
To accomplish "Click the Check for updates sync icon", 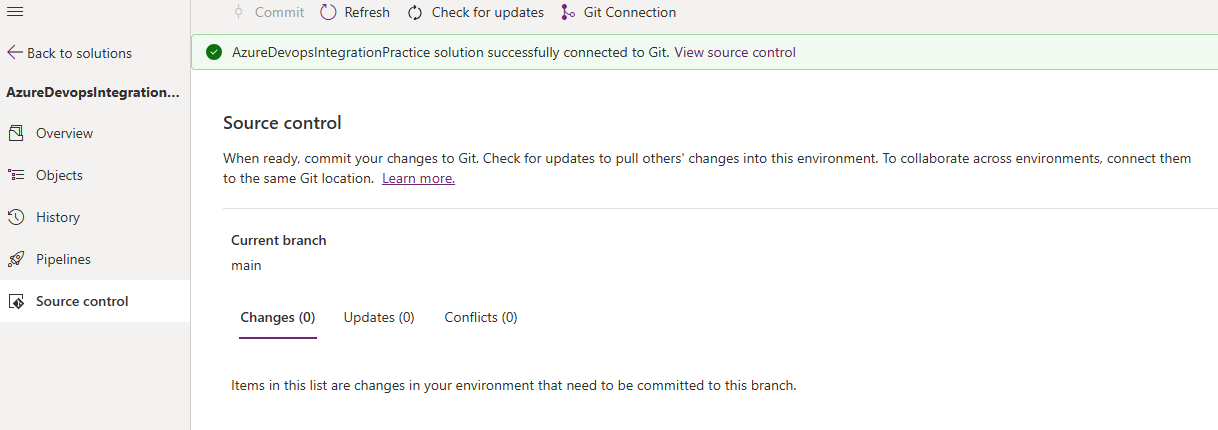I will (414, 13).
